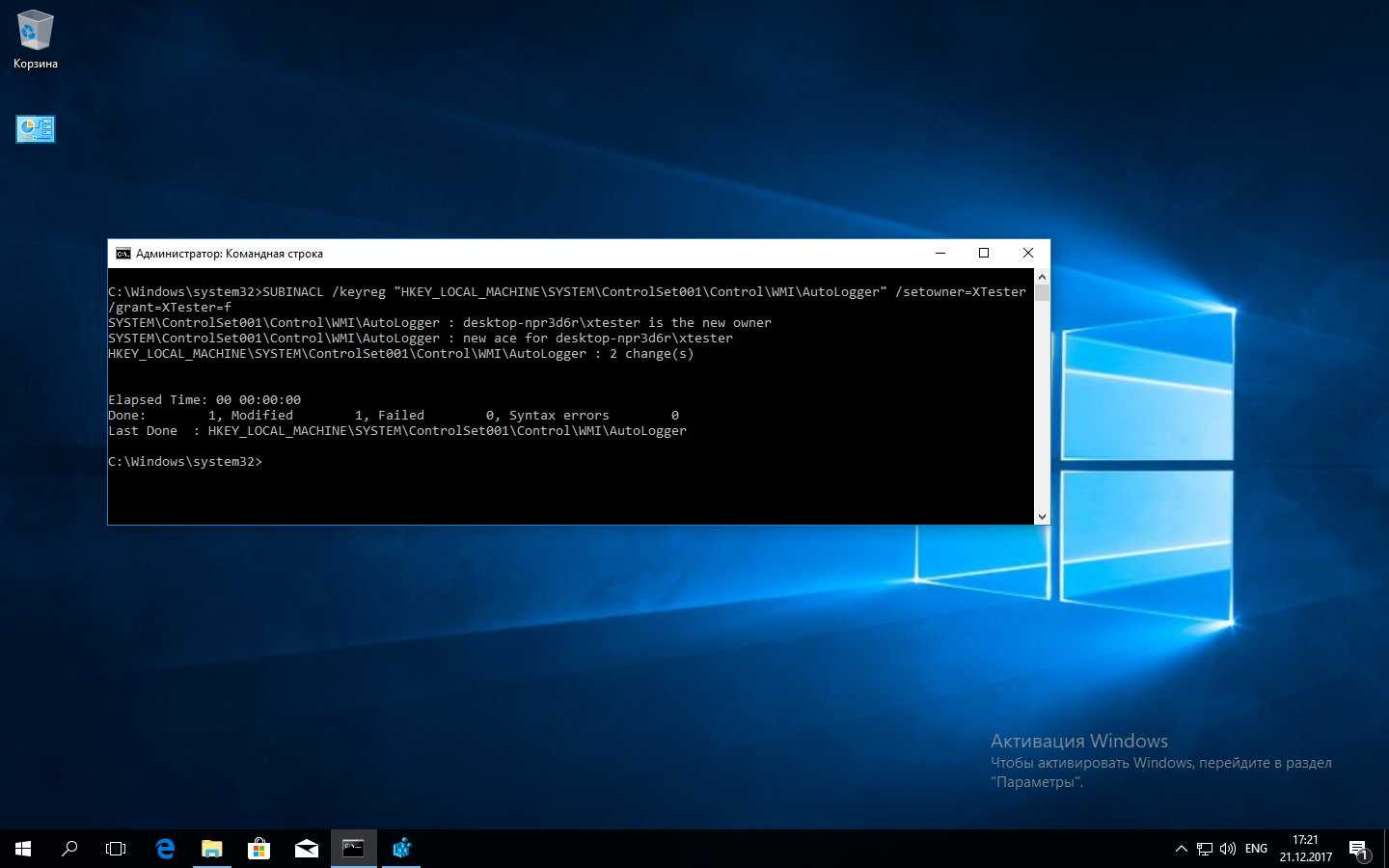Image resolution: width=1389 pixels, height=868 pixels.
Task: Expand hidden system tray icons chevron
Action: tap(1181, 849)
